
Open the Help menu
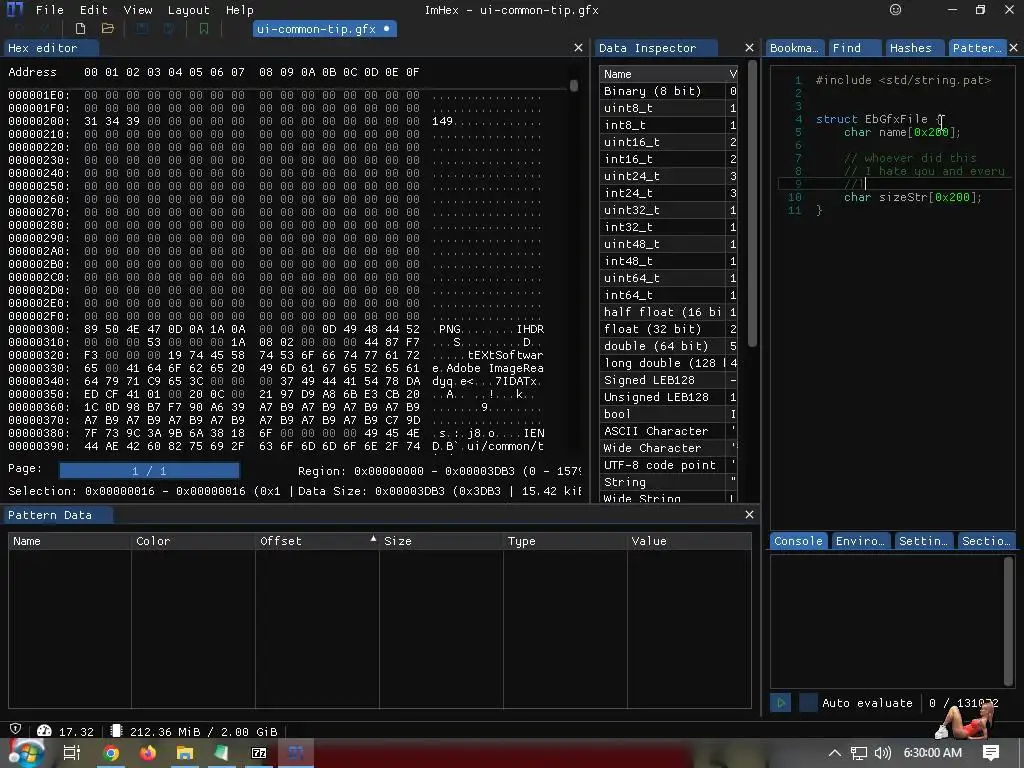coord(240,10)
